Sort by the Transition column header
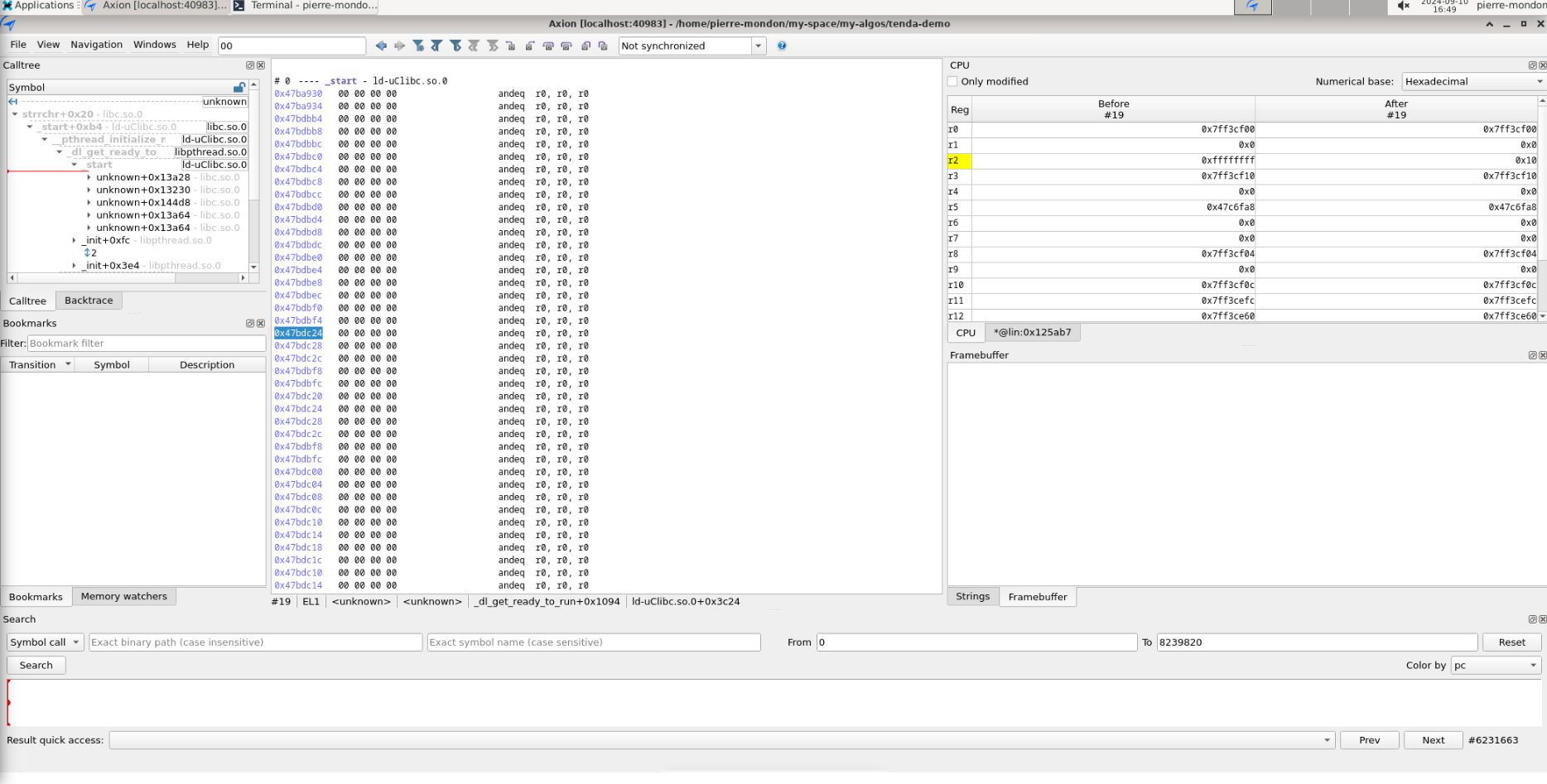 tap(38, 364)
